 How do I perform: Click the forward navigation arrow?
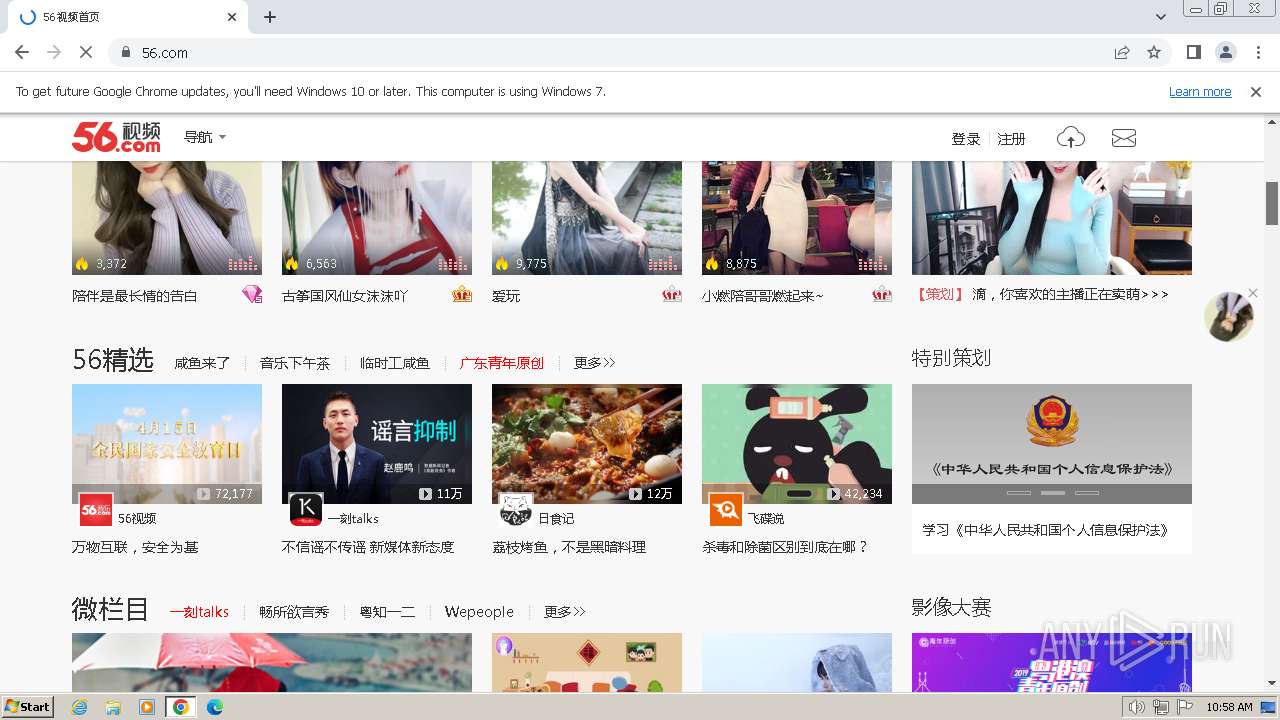pos(54,52)
